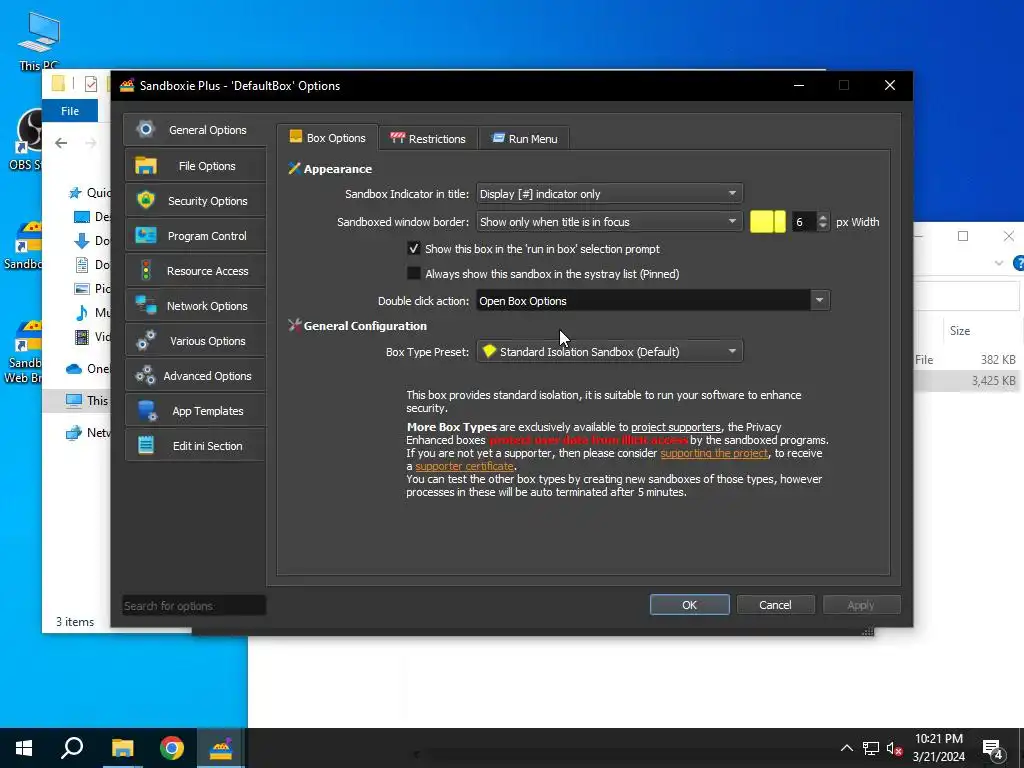Decrease border px width with down arrow
This screenshot has width=1024, height=768.
tap(823, 227)
